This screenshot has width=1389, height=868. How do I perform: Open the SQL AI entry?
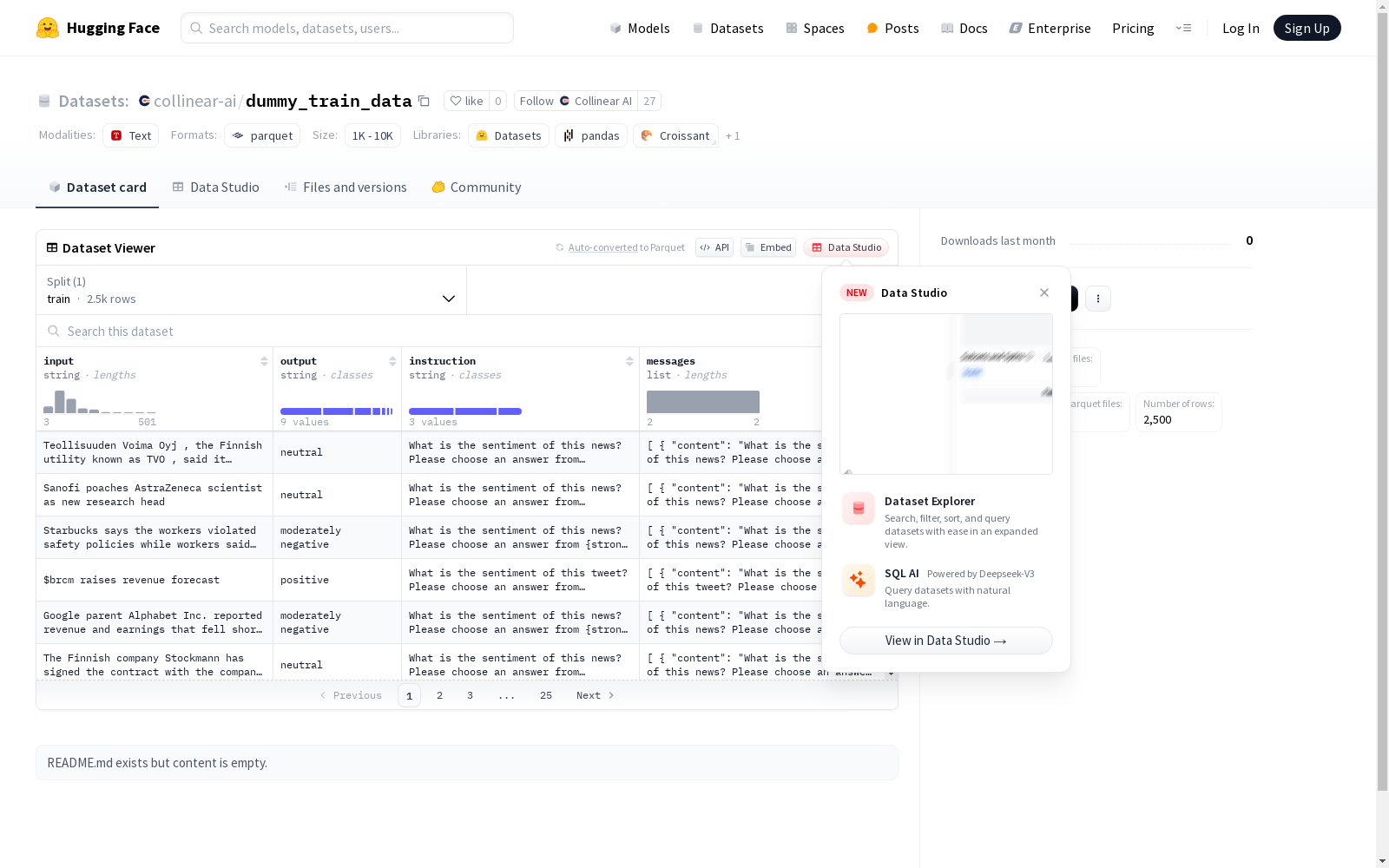coord(946,588)
